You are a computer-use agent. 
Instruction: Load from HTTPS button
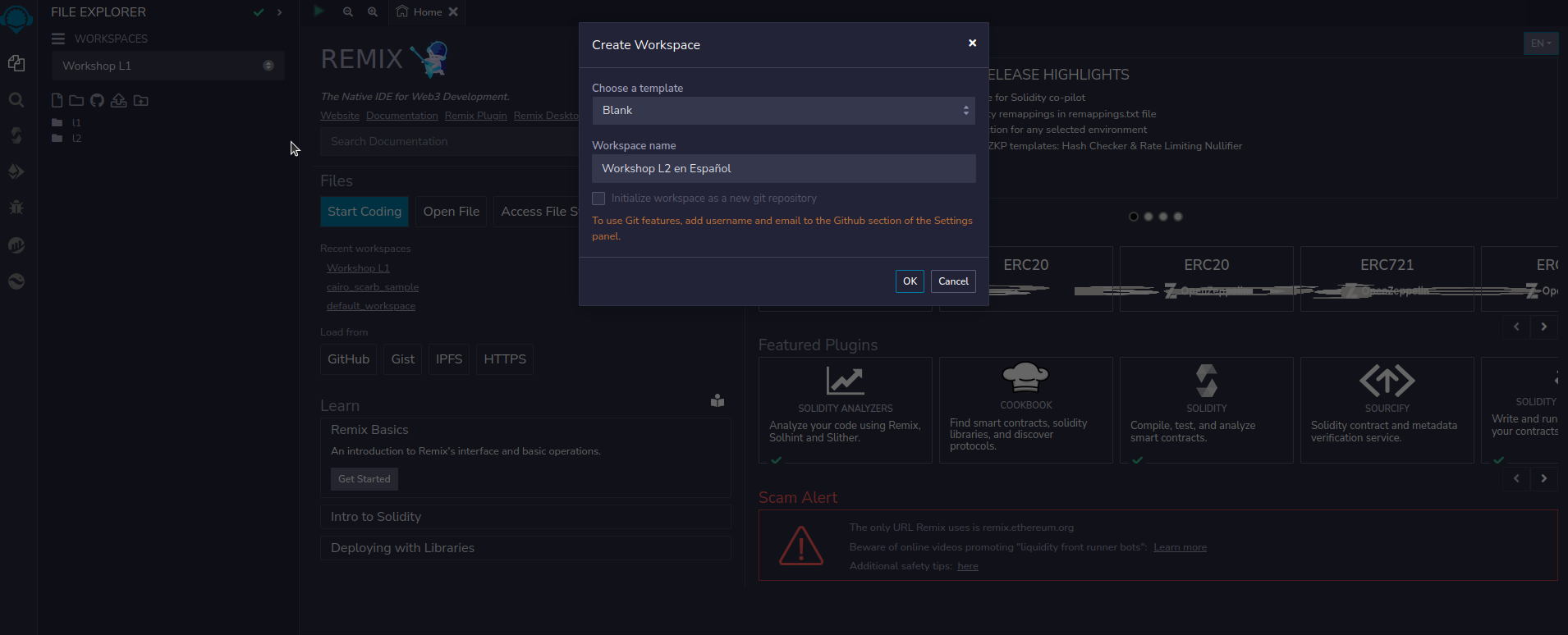click(x=505, y=359)
